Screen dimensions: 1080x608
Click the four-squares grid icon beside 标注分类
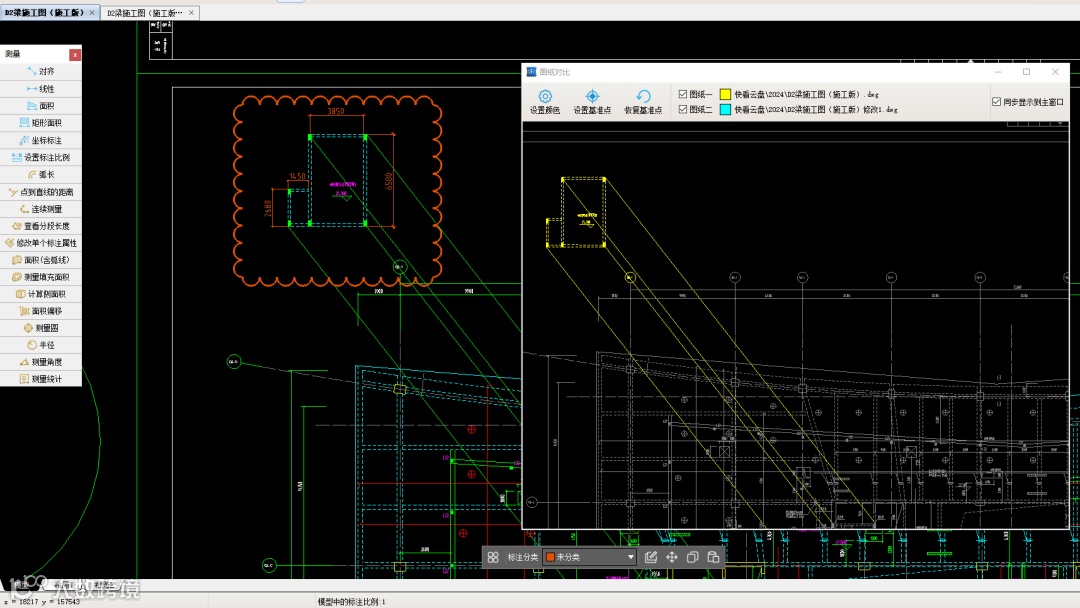point(493,557)
